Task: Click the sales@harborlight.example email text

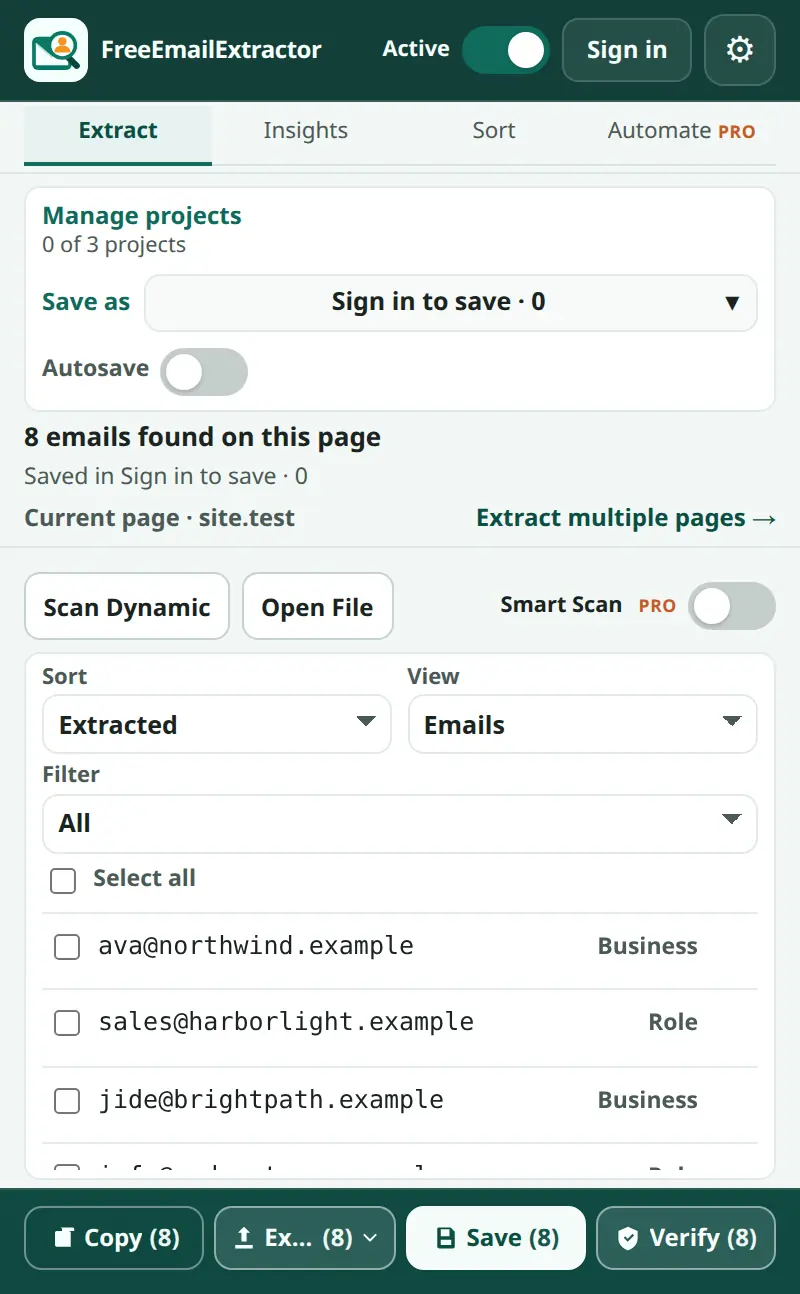Action: point(286,1022)
